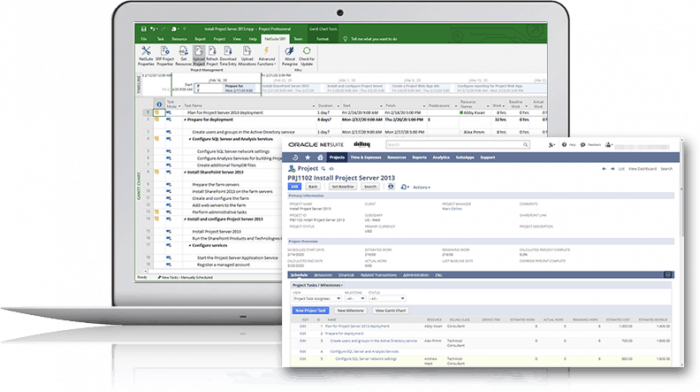This screenshot has width=700, height=392.
Task: Open the View dropdown Project Task Assignees
Action: (x=317, y=298)
